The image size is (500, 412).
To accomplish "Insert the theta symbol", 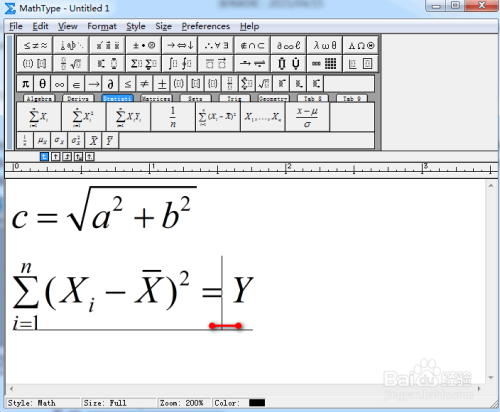I will pos(42,84).
